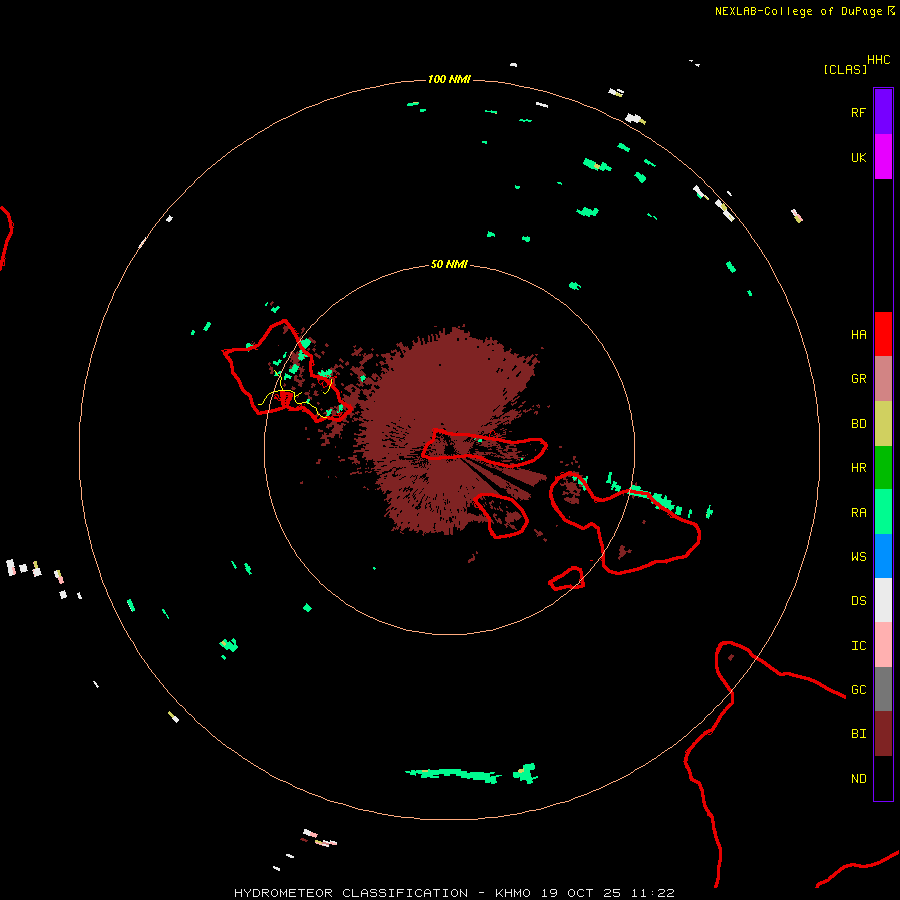Choose the BI brown legend swatch
The image size is (900, 900).
coord(883,734)
